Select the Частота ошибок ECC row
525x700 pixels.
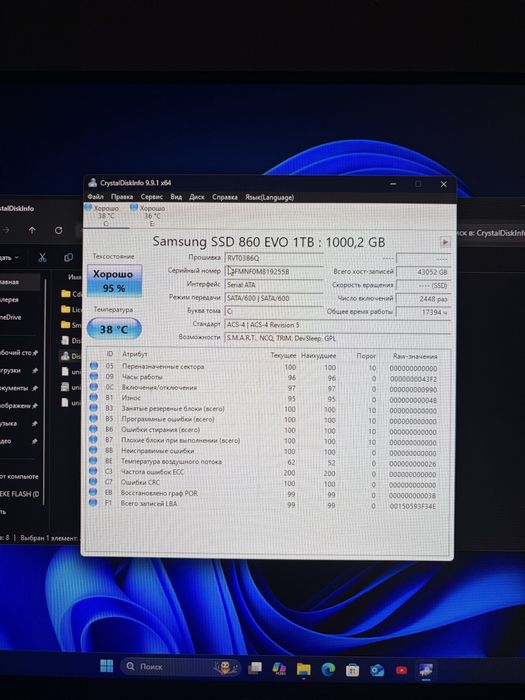(266, 472)
